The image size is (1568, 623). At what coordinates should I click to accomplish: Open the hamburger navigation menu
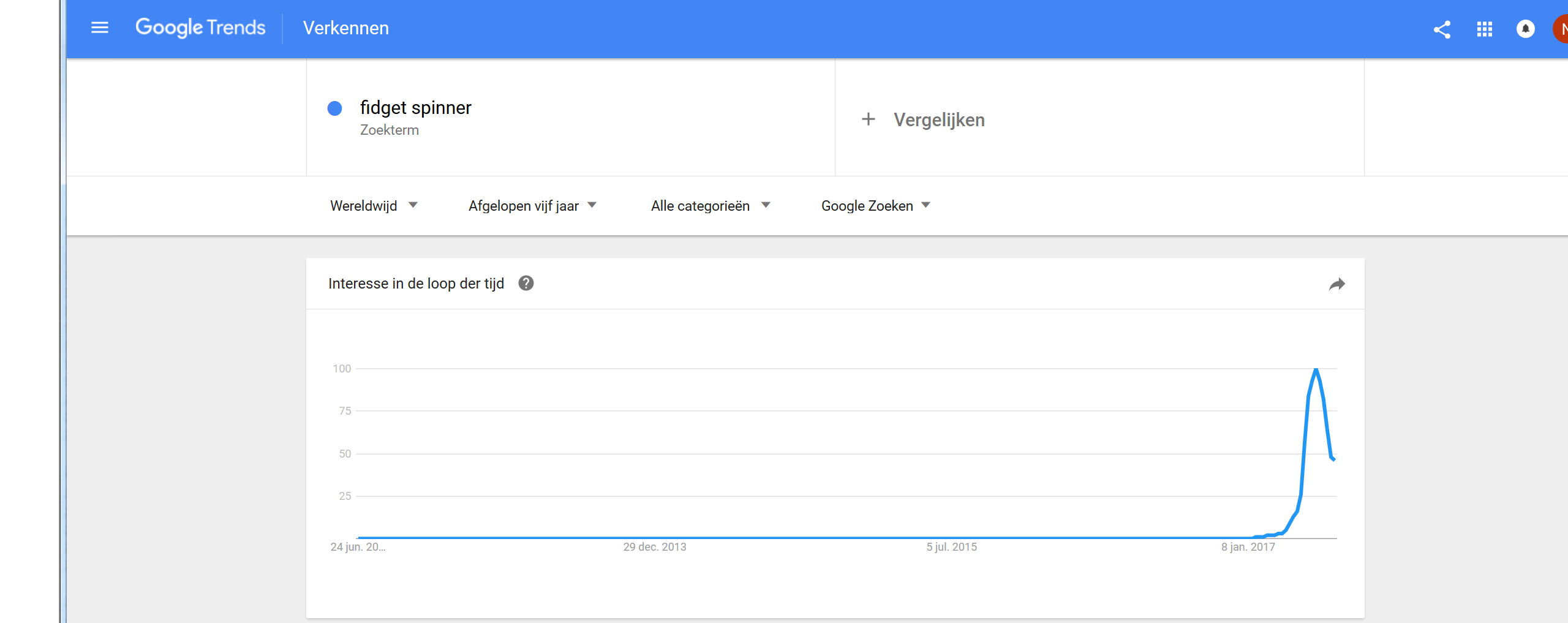99,28
